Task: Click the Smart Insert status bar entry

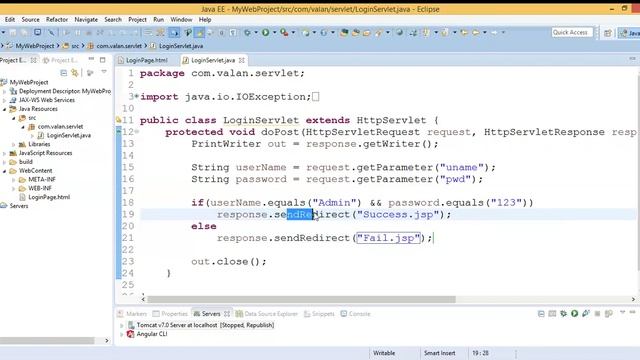Action: coord(439,353)
